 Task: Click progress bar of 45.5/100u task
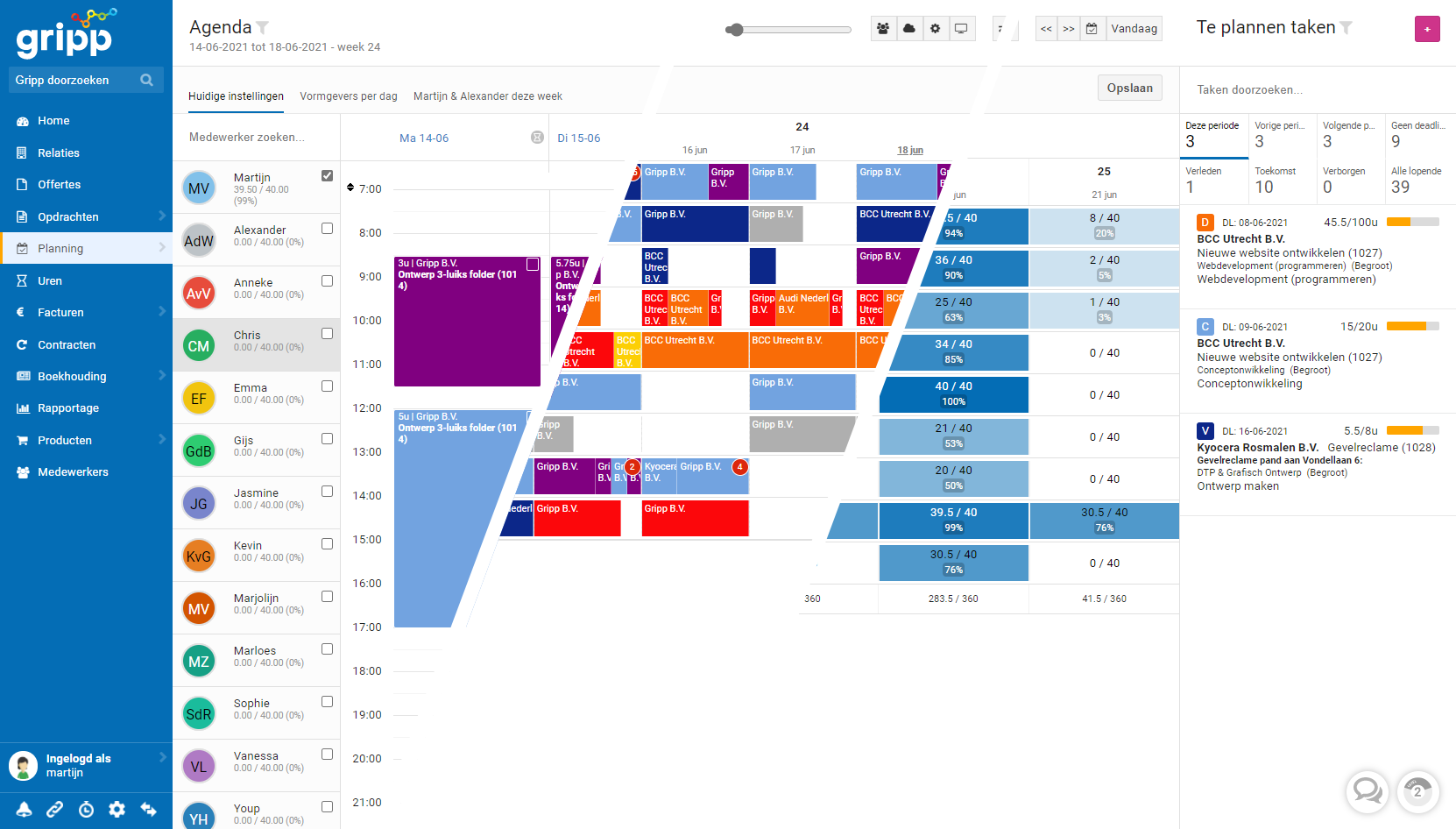pyautogui.click(x=1412, y=223)
